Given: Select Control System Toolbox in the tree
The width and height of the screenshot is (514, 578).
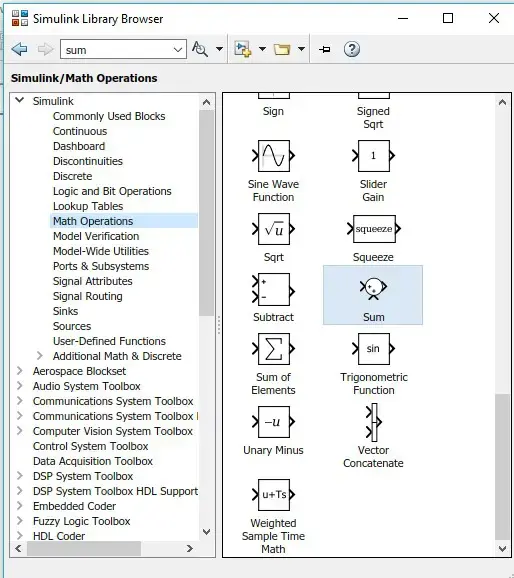Looking at the screenshot, I should pyautogui.click(x=90, y=446).
